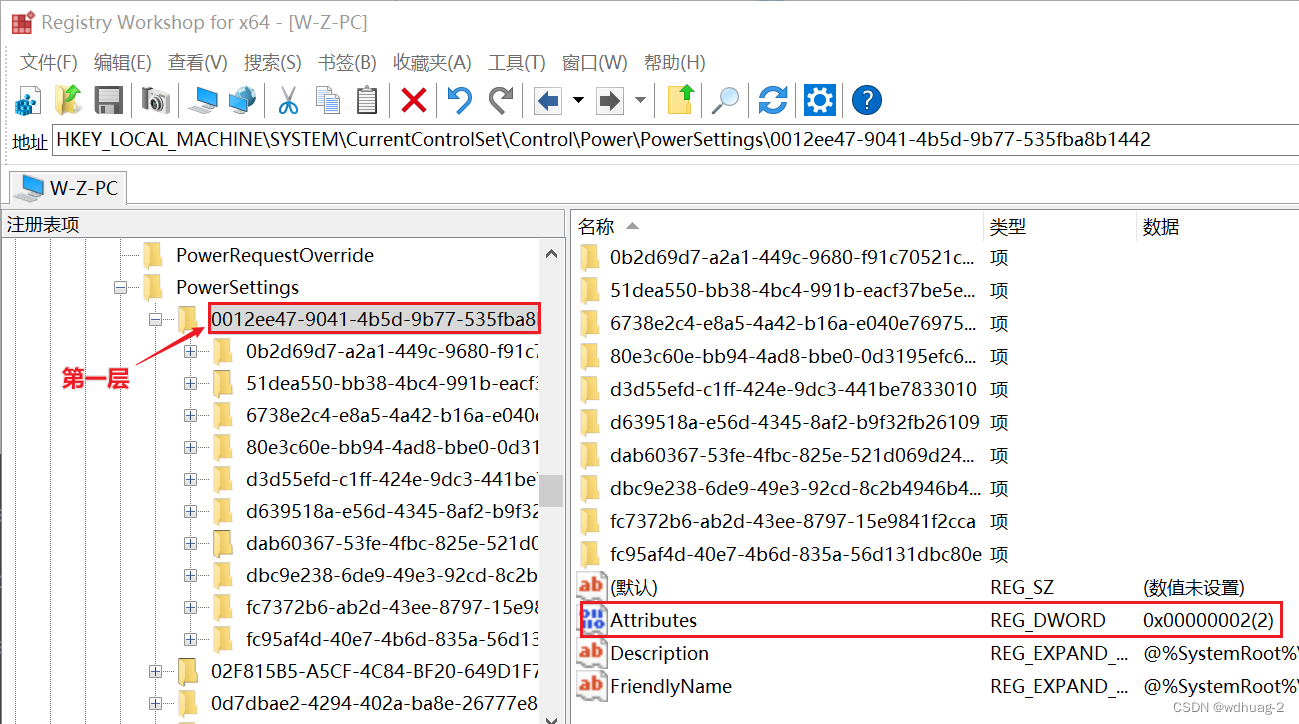The width and height of the screenshot is (1299, 724).
Task: Select dab60367-53fe key in the tree
Action: pyautogui.click(x=392, y=543)
